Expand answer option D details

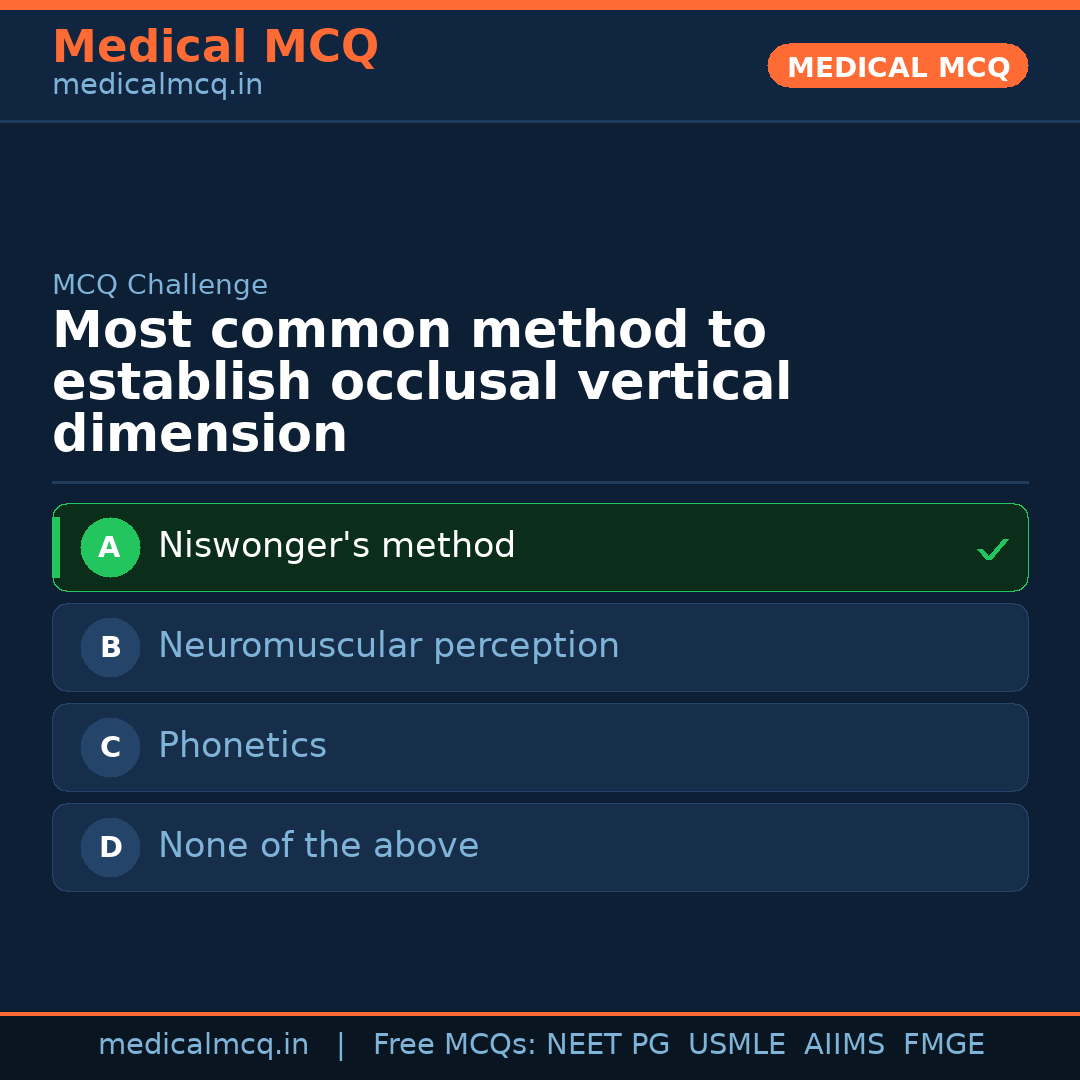point(540,847)
